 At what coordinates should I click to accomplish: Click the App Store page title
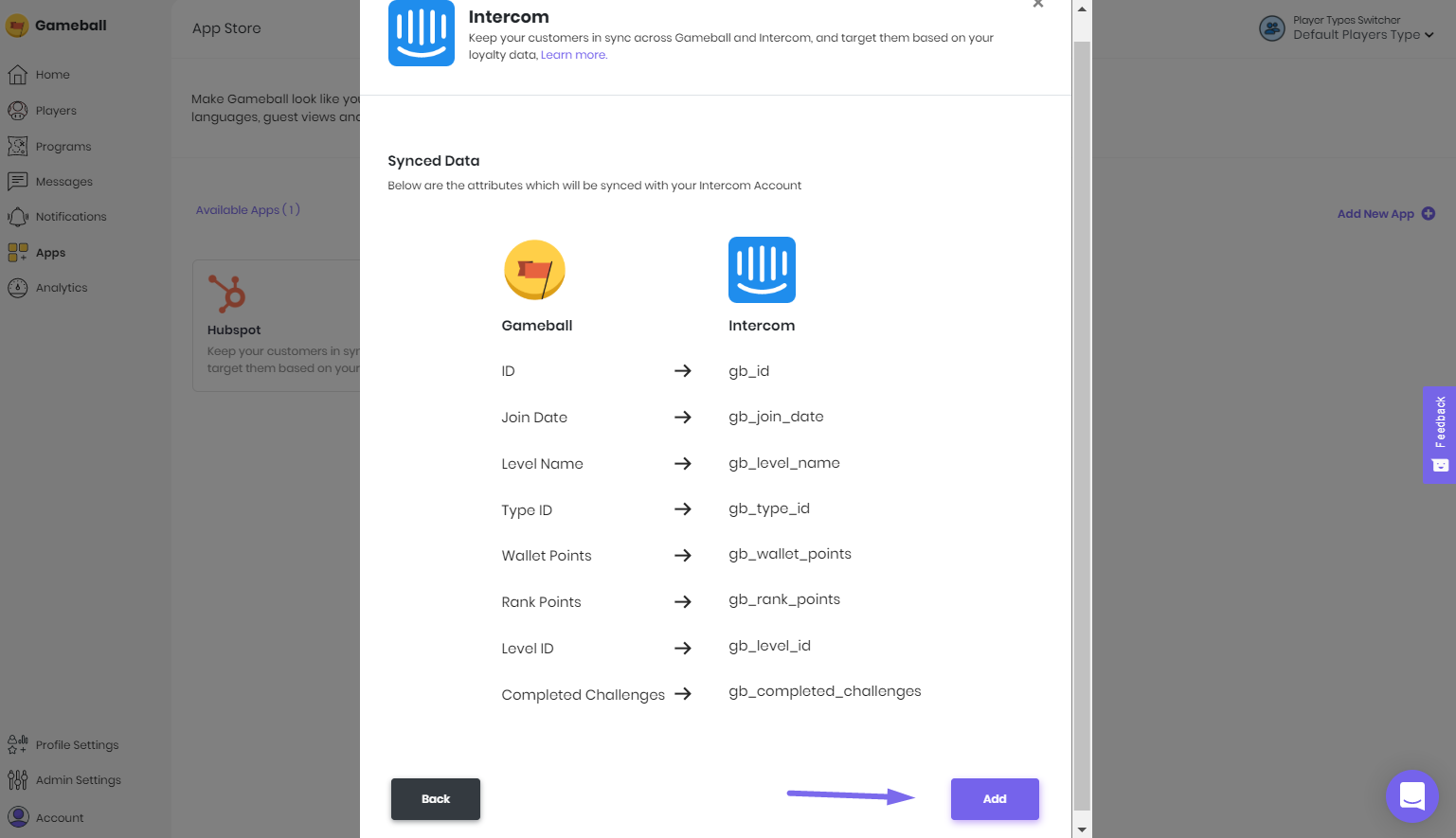point(226,28)
